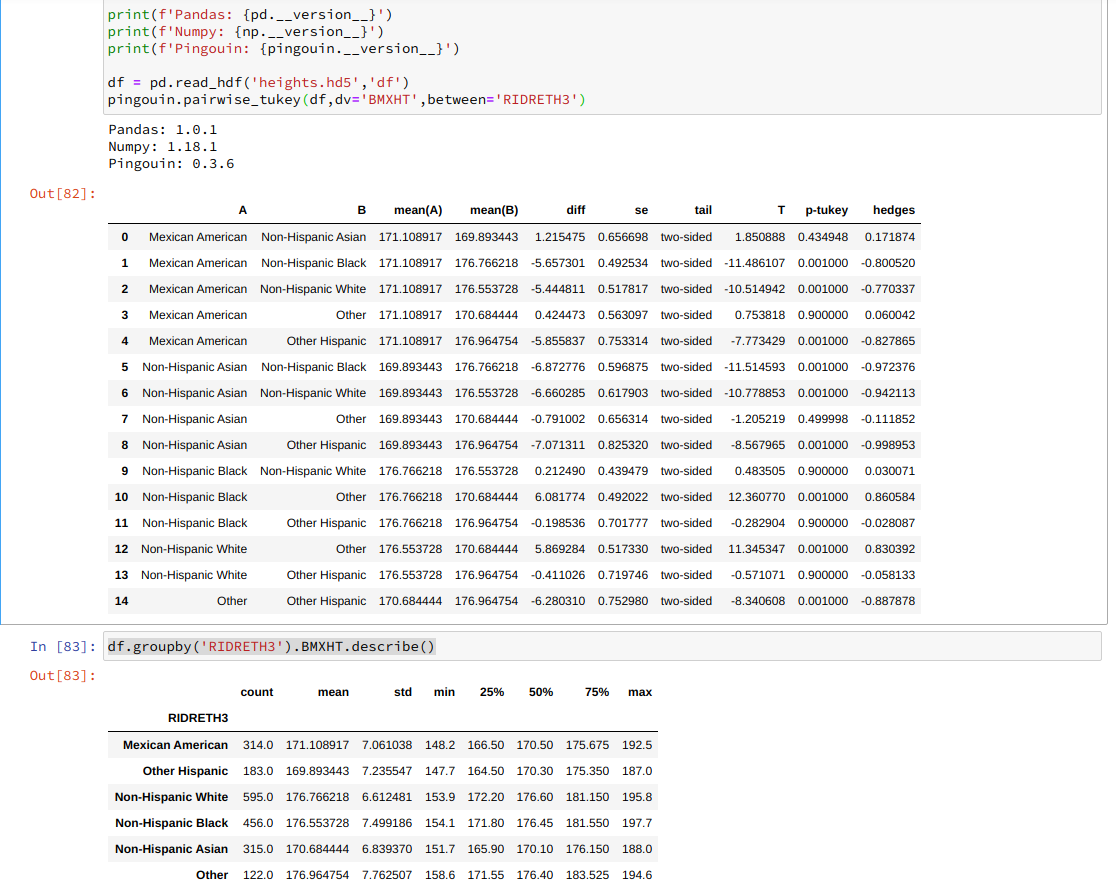
Task: Click the max column header
Action: pos(640,692)
